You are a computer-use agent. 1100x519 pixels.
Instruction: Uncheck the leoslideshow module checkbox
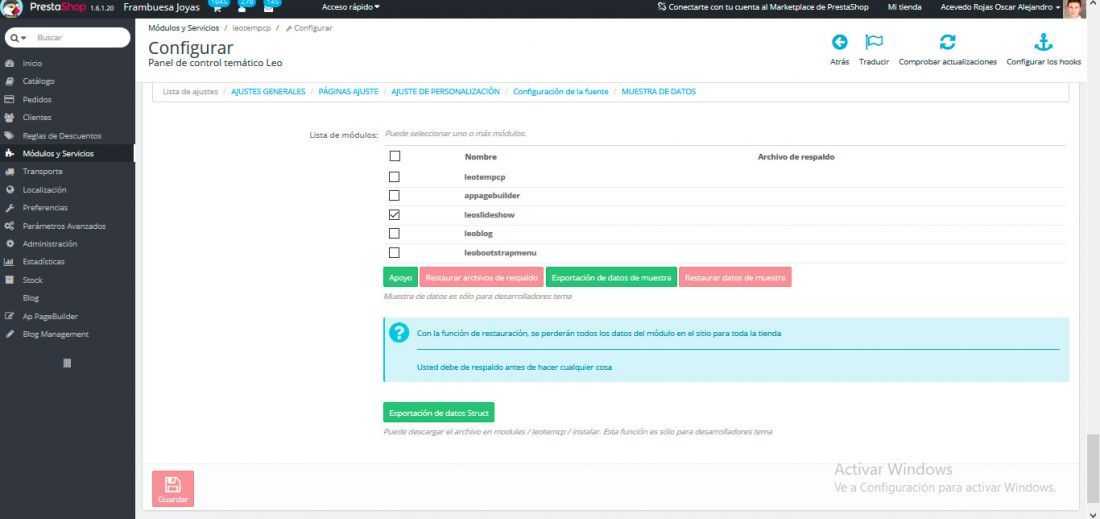[394, 215]
